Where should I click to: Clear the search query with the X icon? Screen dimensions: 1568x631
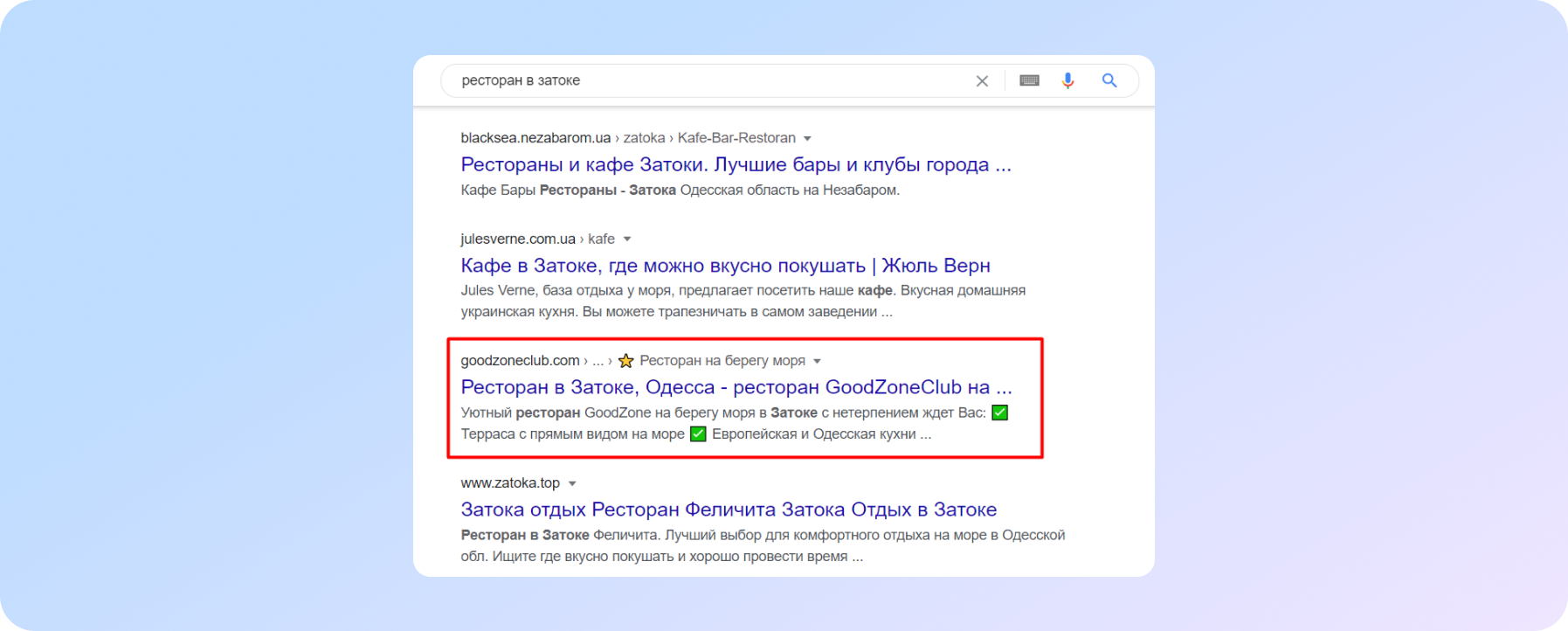click(982, 81)
